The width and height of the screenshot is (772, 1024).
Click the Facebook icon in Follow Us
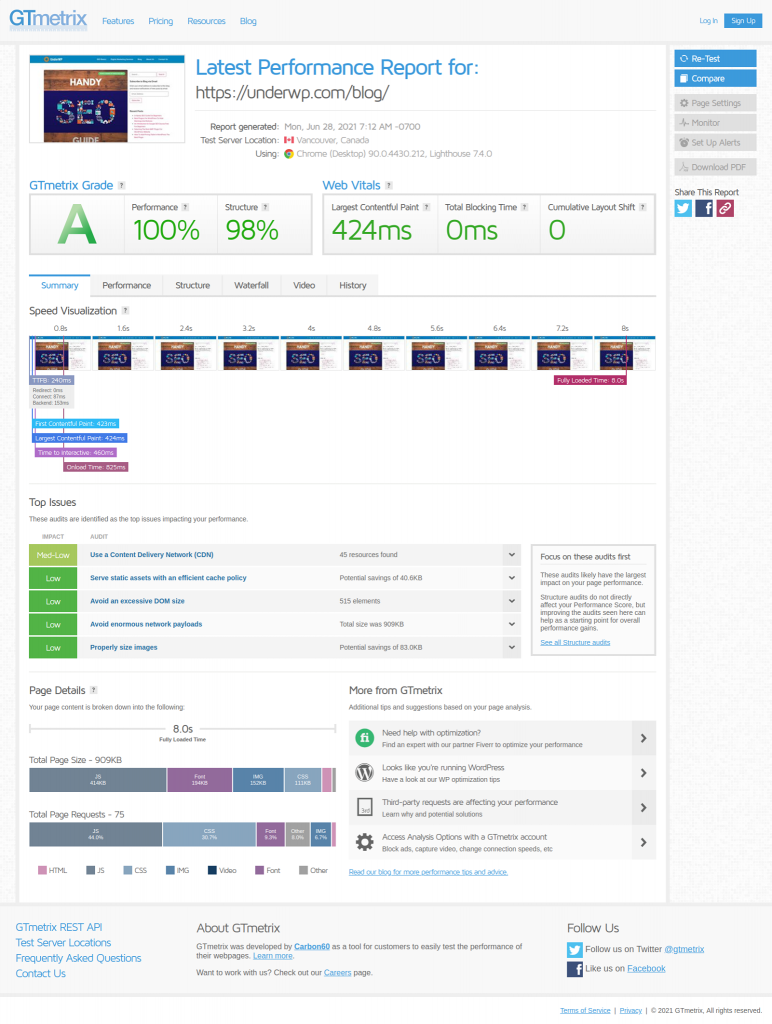click(x=575, y=969)
